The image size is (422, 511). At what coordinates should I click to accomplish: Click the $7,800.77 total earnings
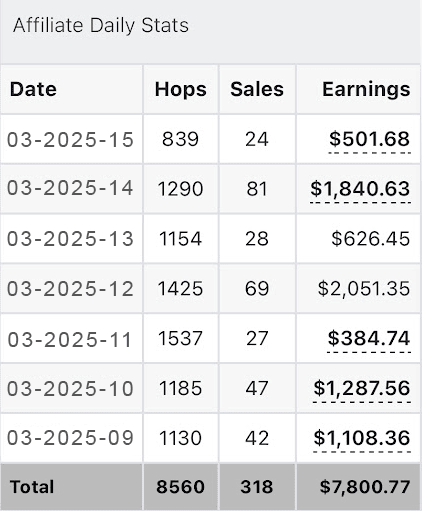(365, 487)
